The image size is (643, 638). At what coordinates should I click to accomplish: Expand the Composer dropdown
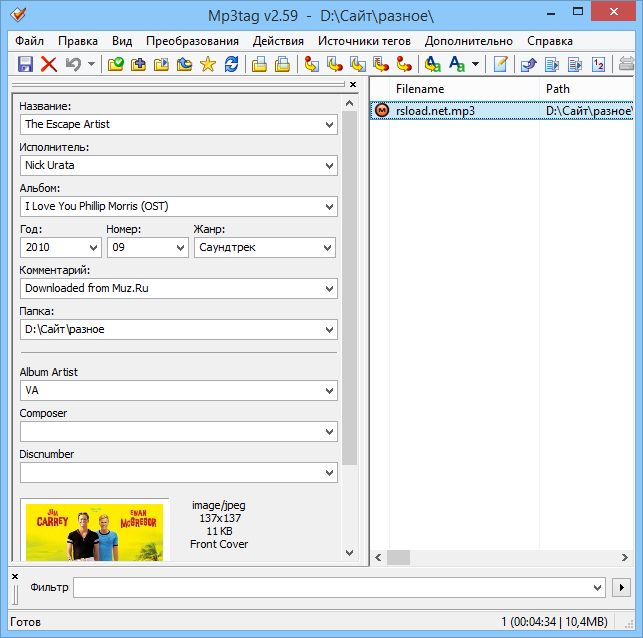(329, 432)
